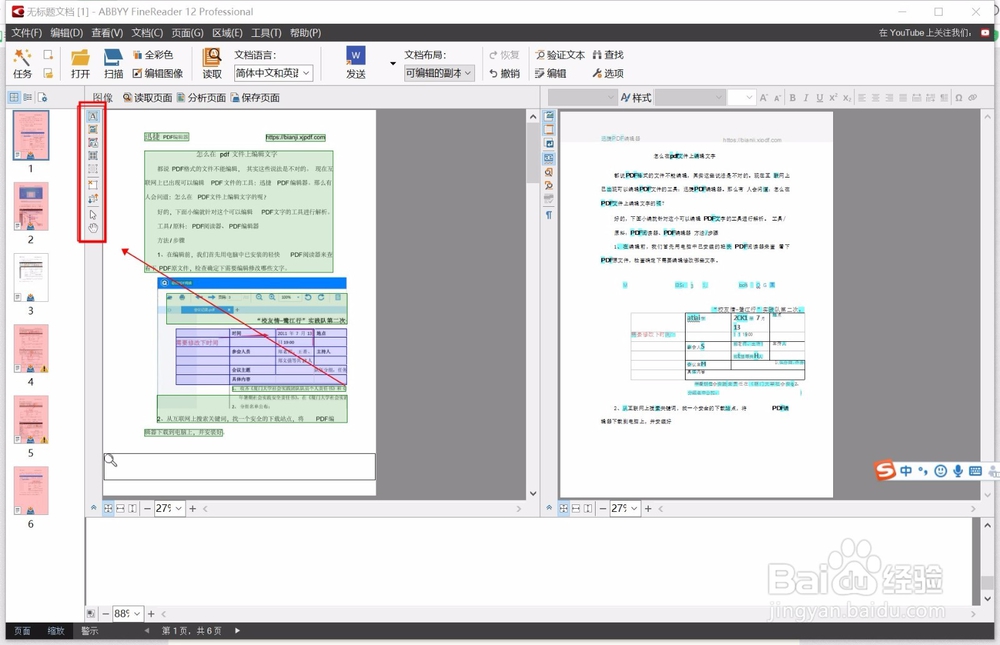Click 样式 (Style) editor button

[x=636, y=98]
